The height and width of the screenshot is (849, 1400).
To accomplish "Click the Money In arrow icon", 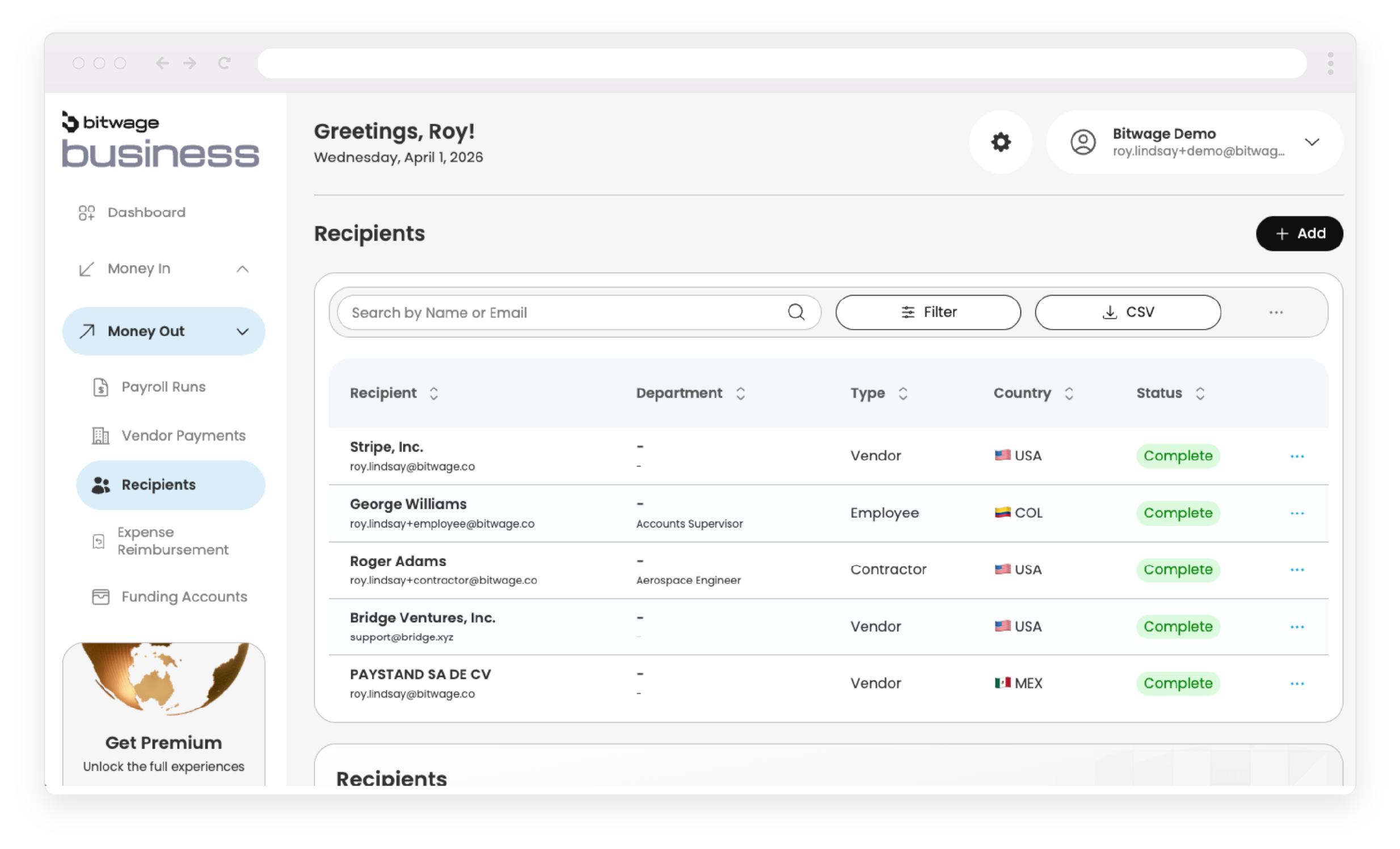I will (x=86, y=269).
